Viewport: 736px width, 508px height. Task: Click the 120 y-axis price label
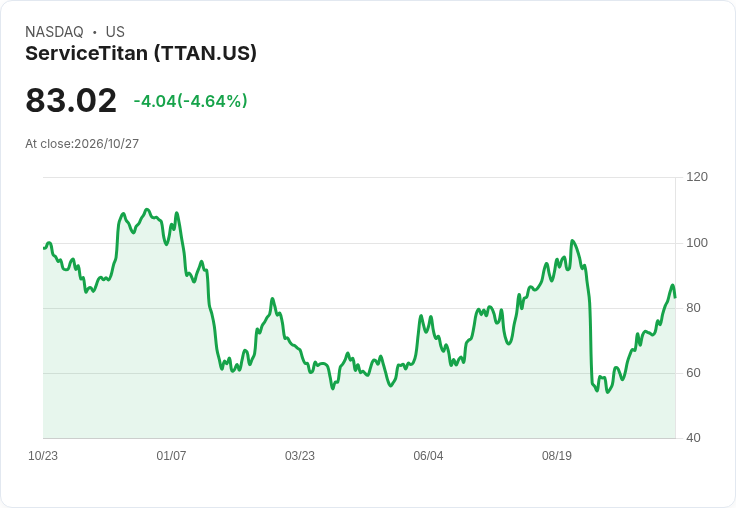pyautogui.click(x=697, y=177)
